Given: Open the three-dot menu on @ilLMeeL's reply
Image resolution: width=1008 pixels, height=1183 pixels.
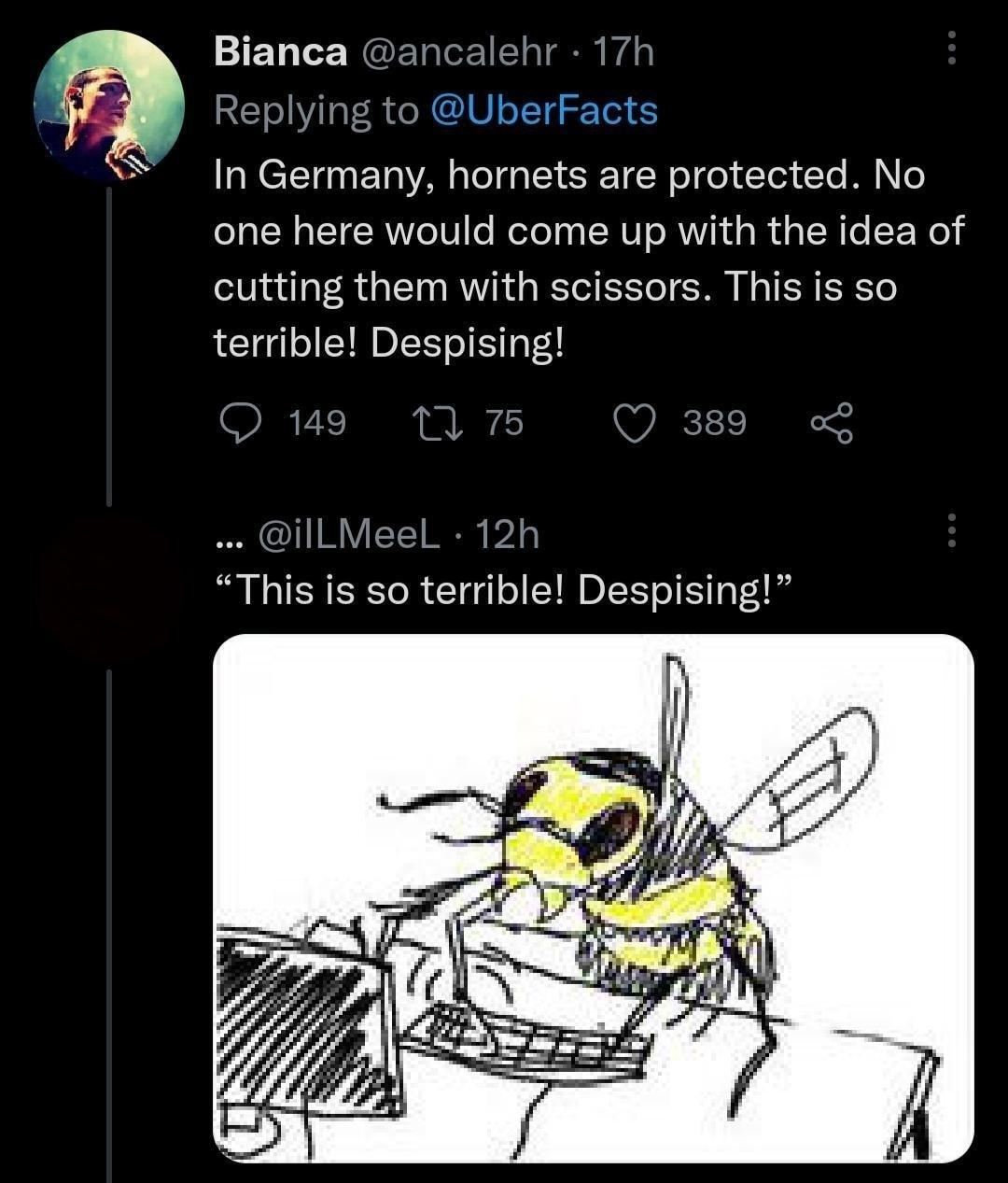Looking at the screenshot, I should coord(952,532).
